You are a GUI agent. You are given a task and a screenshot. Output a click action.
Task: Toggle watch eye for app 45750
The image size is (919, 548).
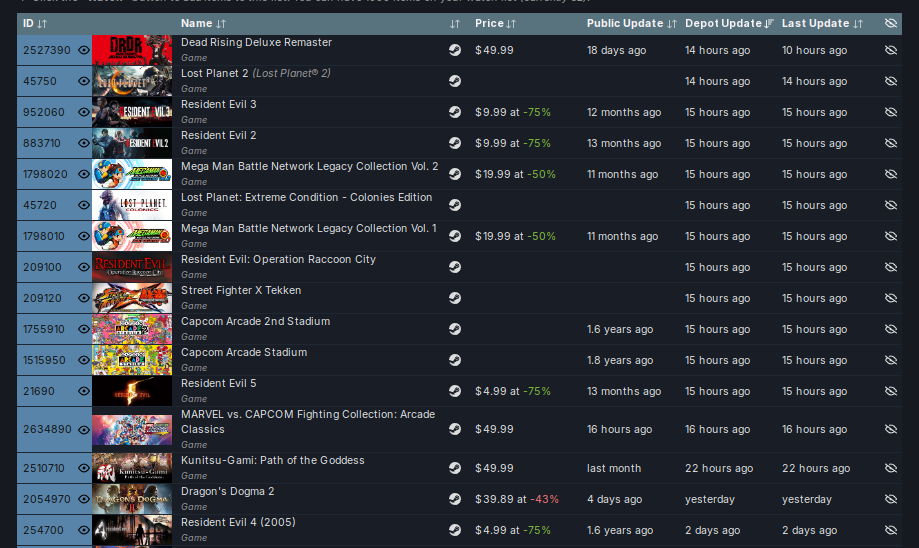pyautogui.click(x=84, y=81)
